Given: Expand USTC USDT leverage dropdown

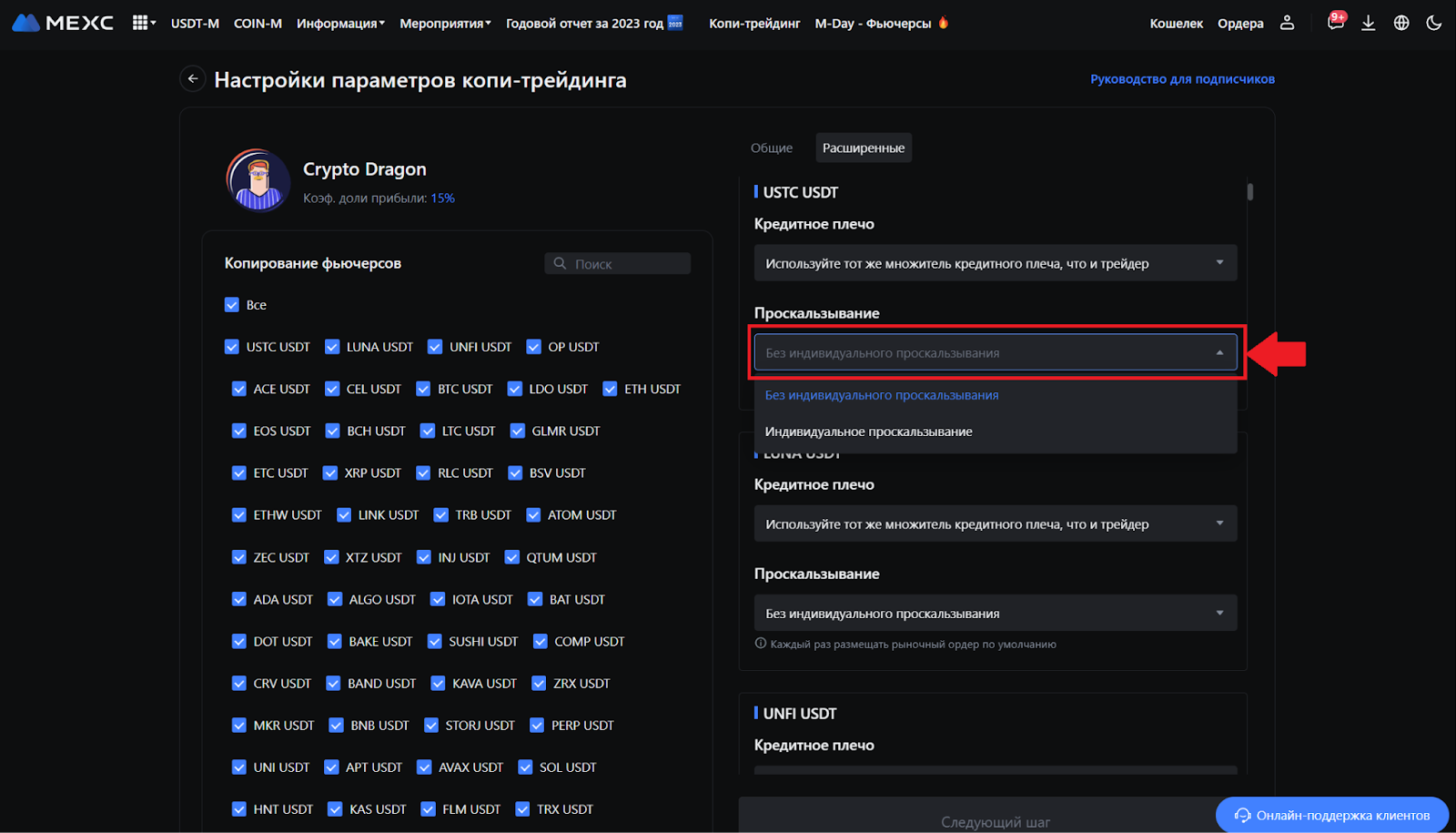Looking at the screenshot, I should pos(995,263).
